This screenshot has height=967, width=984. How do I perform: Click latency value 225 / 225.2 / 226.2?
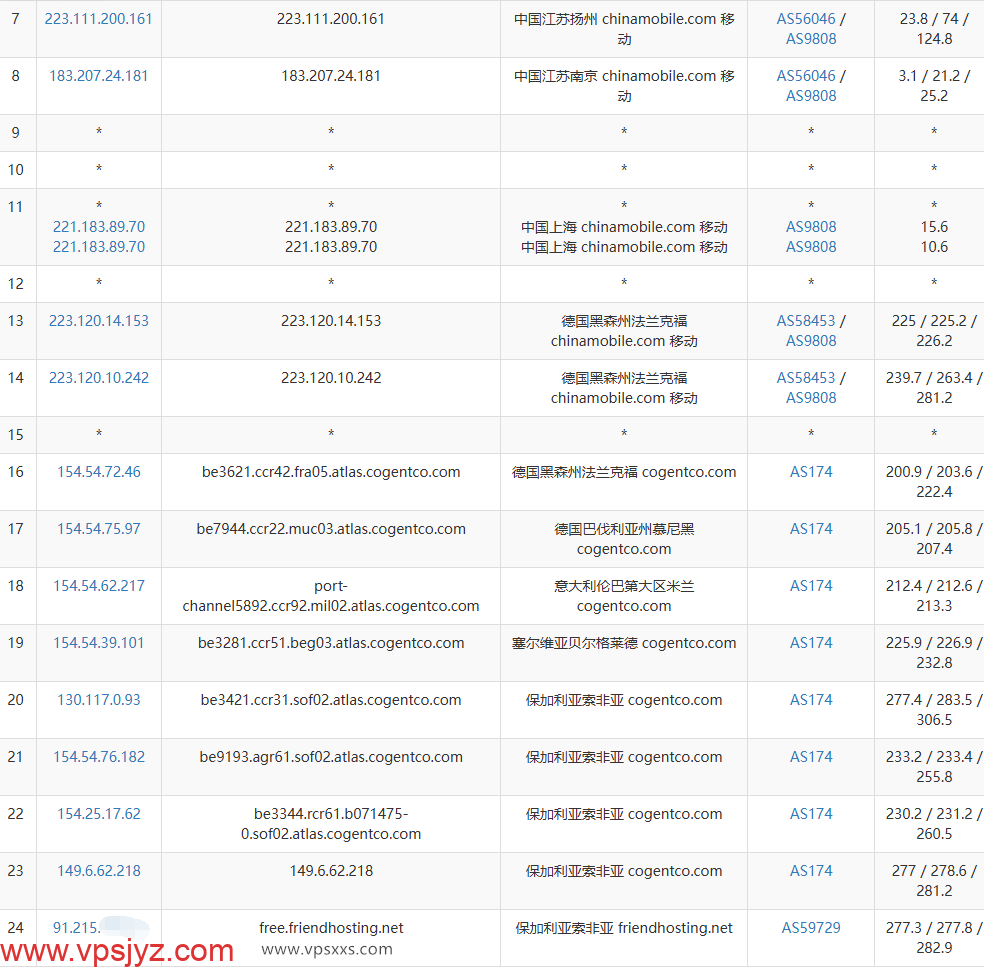934,331
